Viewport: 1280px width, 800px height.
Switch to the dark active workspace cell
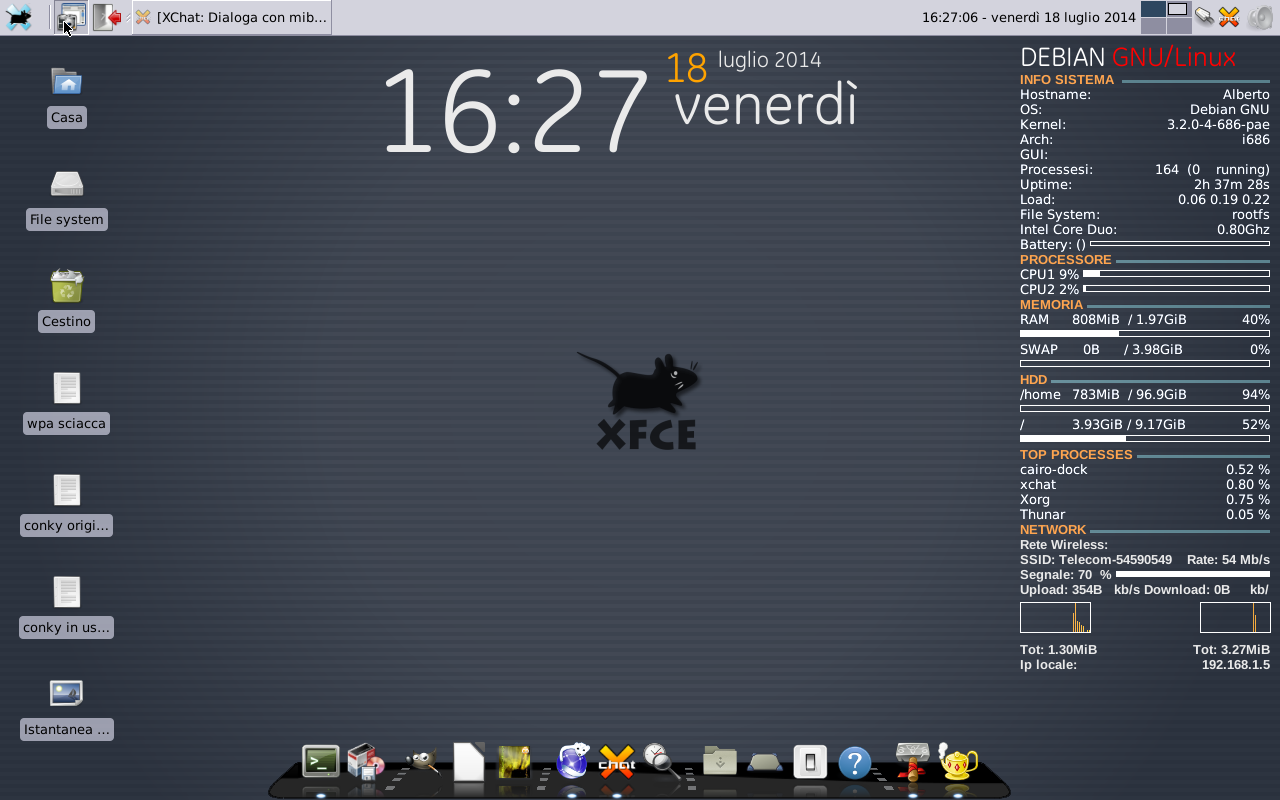click(x=1153, y=9)
